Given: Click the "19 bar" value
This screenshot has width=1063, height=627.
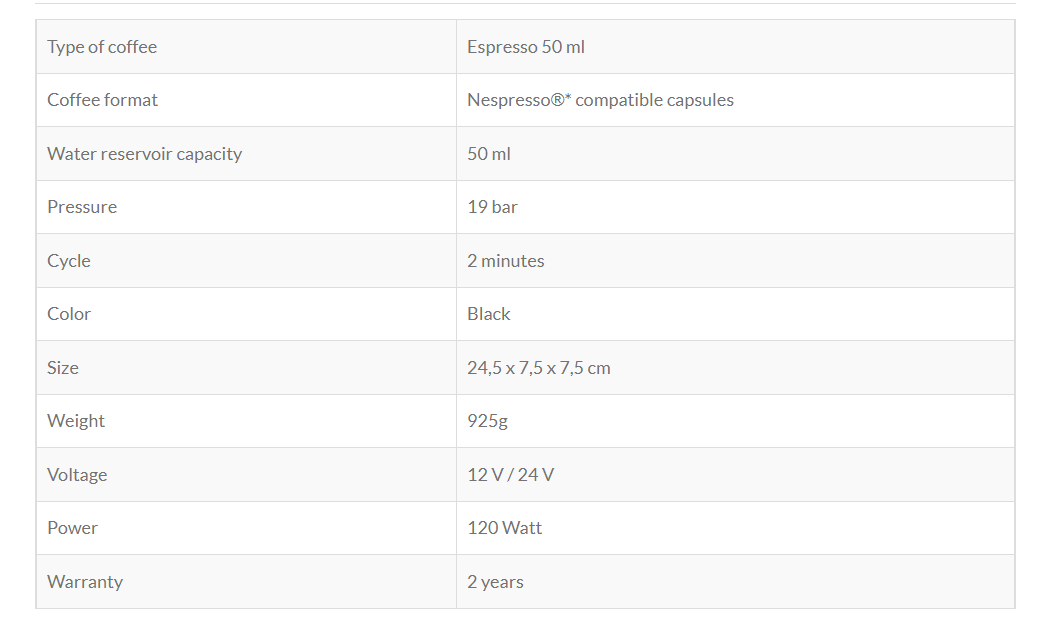Looking at the screenshot, I should tap(492, 207).
